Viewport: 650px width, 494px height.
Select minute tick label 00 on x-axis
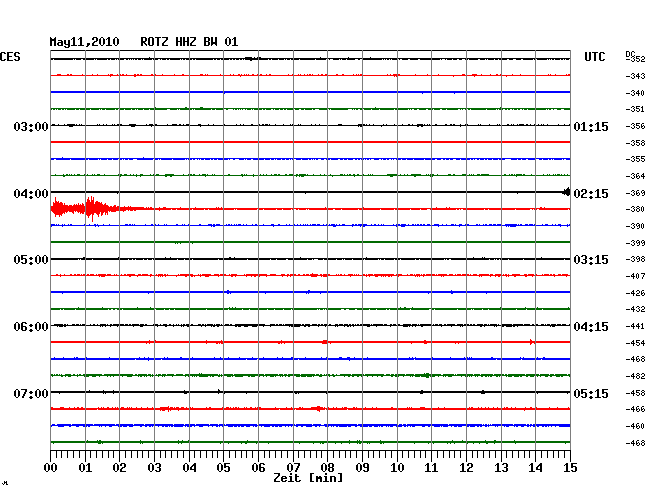coord(51,468)
